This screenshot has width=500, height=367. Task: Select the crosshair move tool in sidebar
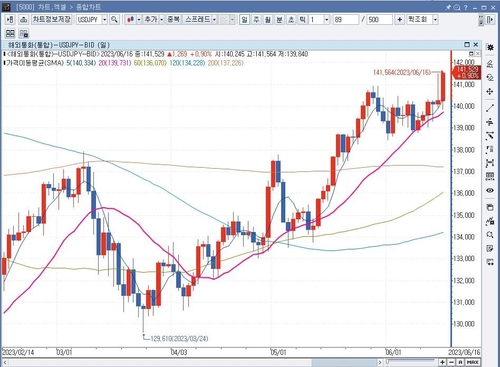tap(490, 91)
